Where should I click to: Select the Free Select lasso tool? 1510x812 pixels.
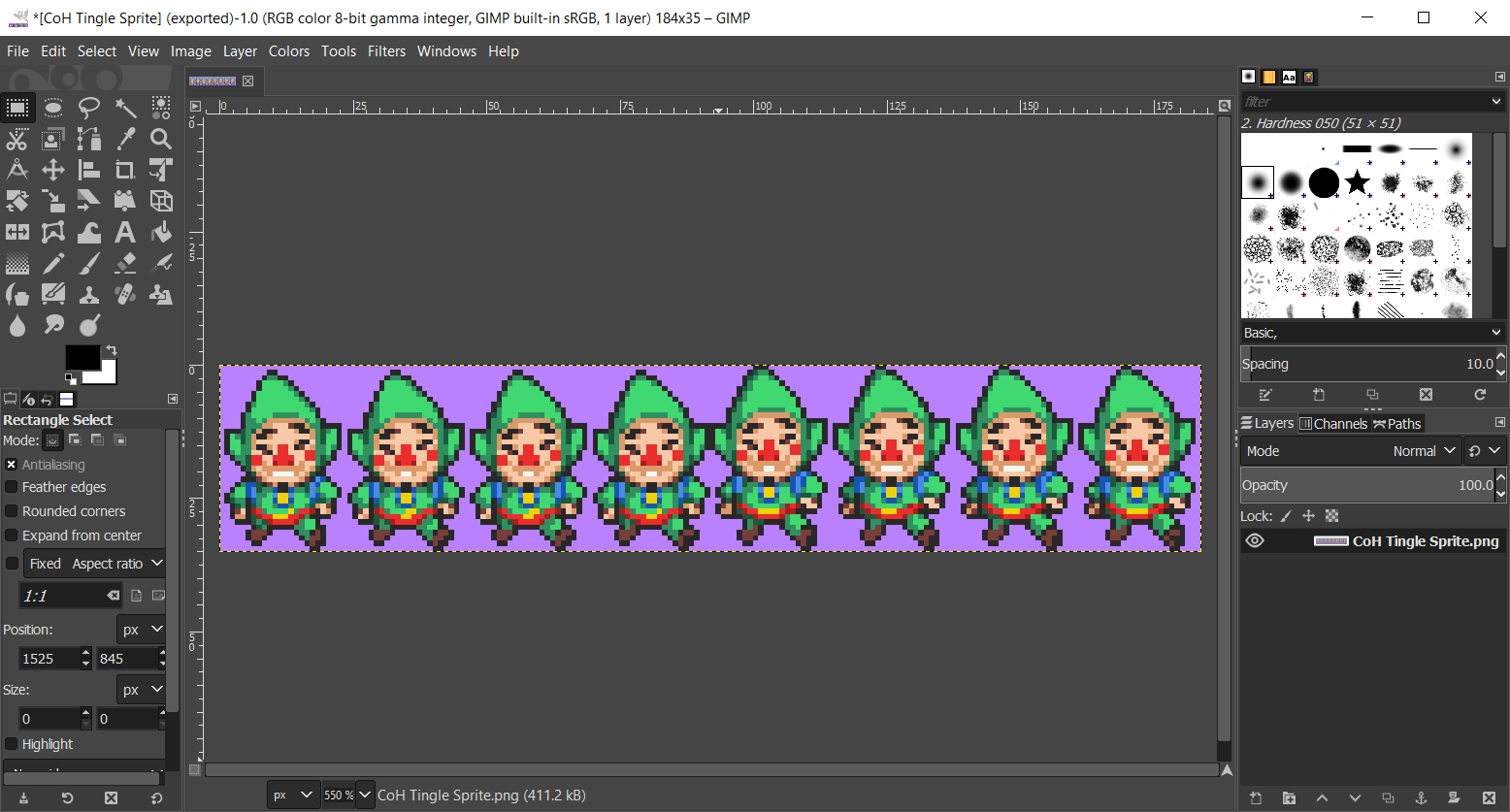(89, 107)
